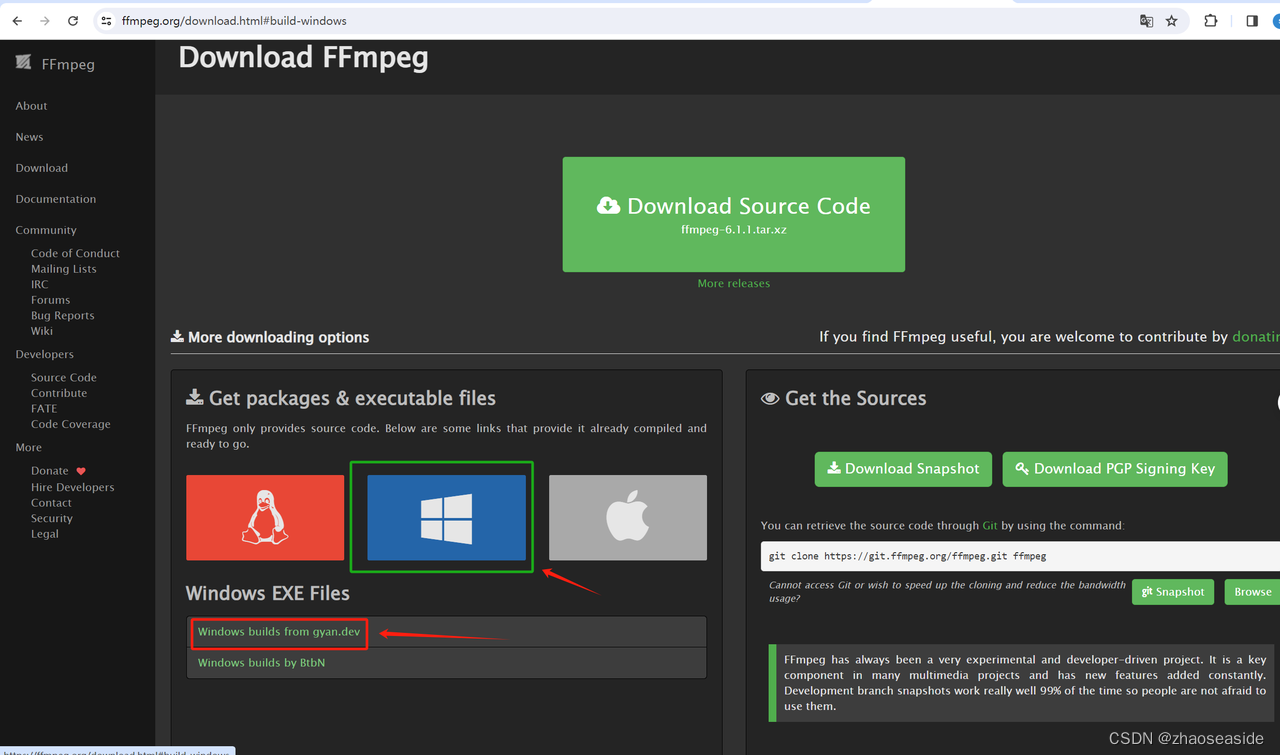Viewport: 1280px width, 755px height.
Task: Open Security sidebar link
Action: coord(52,519)
